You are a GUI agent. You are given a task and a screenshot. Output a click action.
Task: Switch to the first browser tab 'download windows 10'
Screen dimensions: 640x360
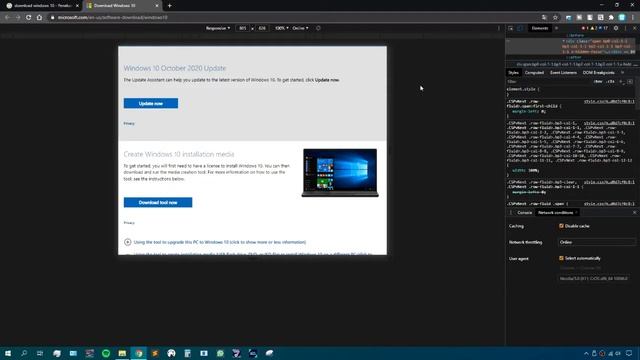(41, 6)
